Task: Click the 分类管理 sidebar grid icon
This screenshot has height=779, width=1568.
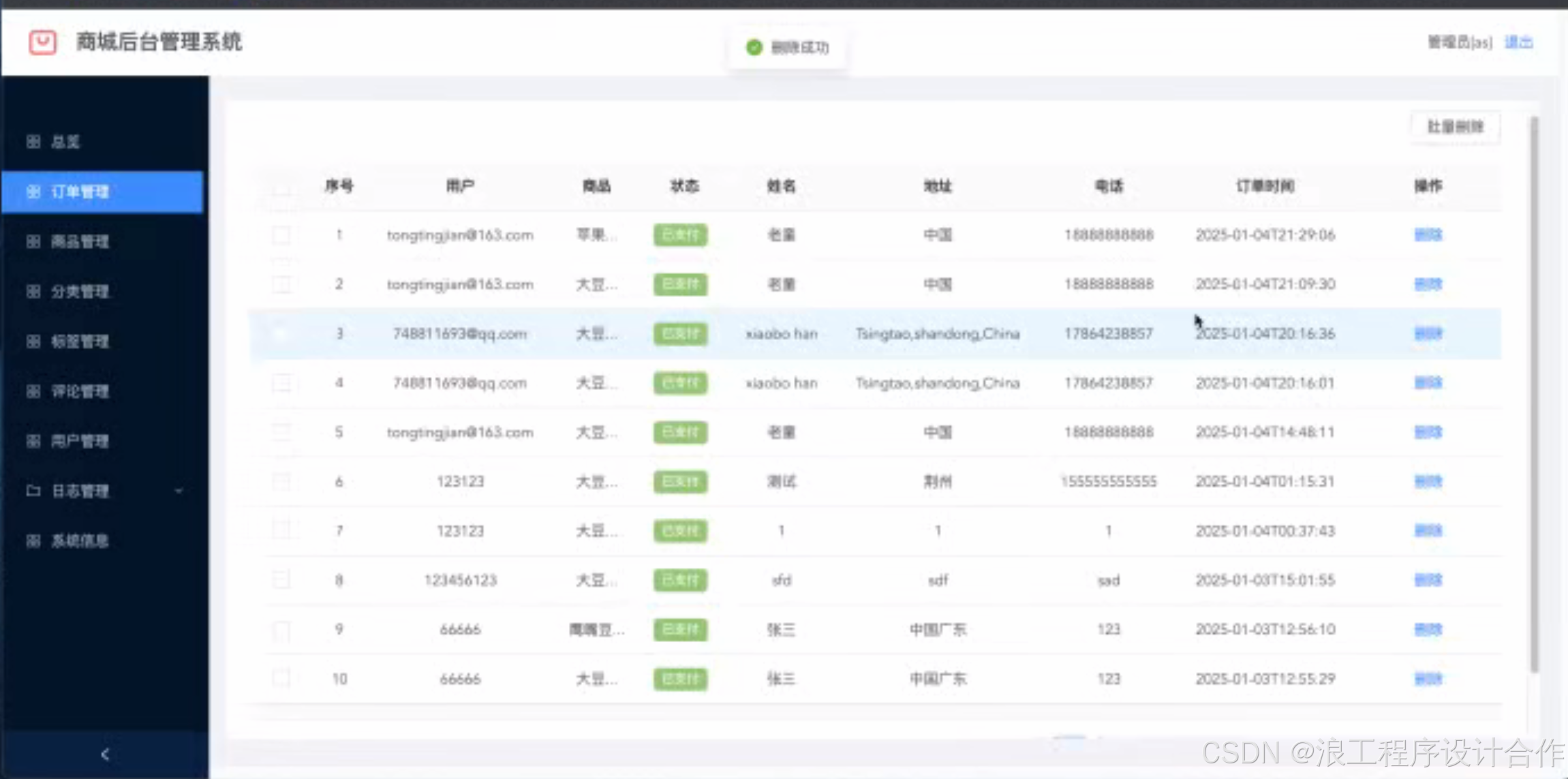Action: (33, 292)
